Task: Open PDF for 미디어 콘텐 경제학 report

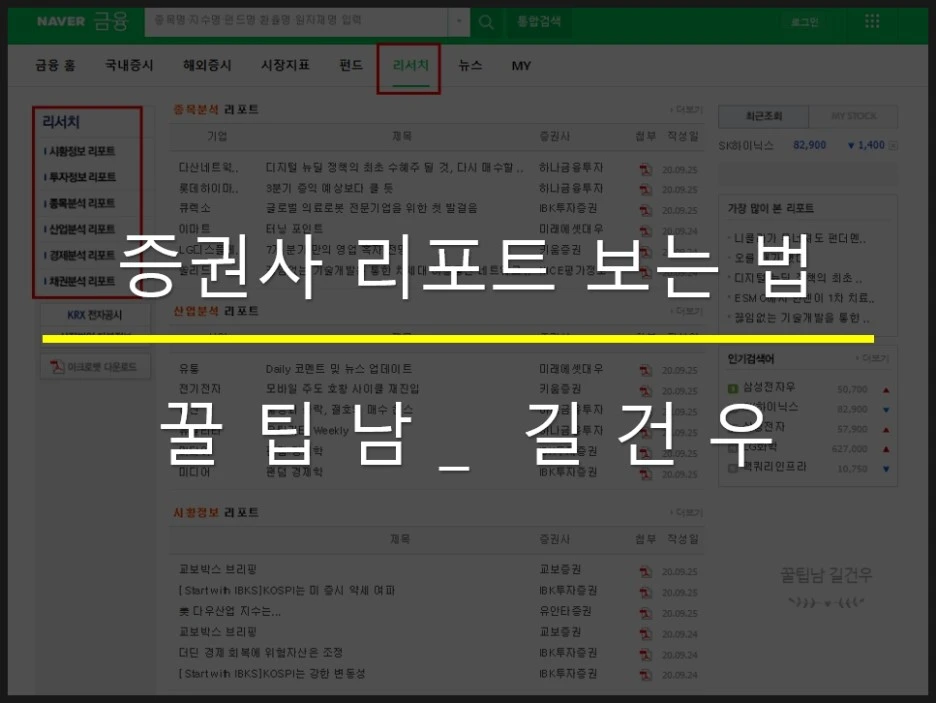Action: (x=645, y=474)
